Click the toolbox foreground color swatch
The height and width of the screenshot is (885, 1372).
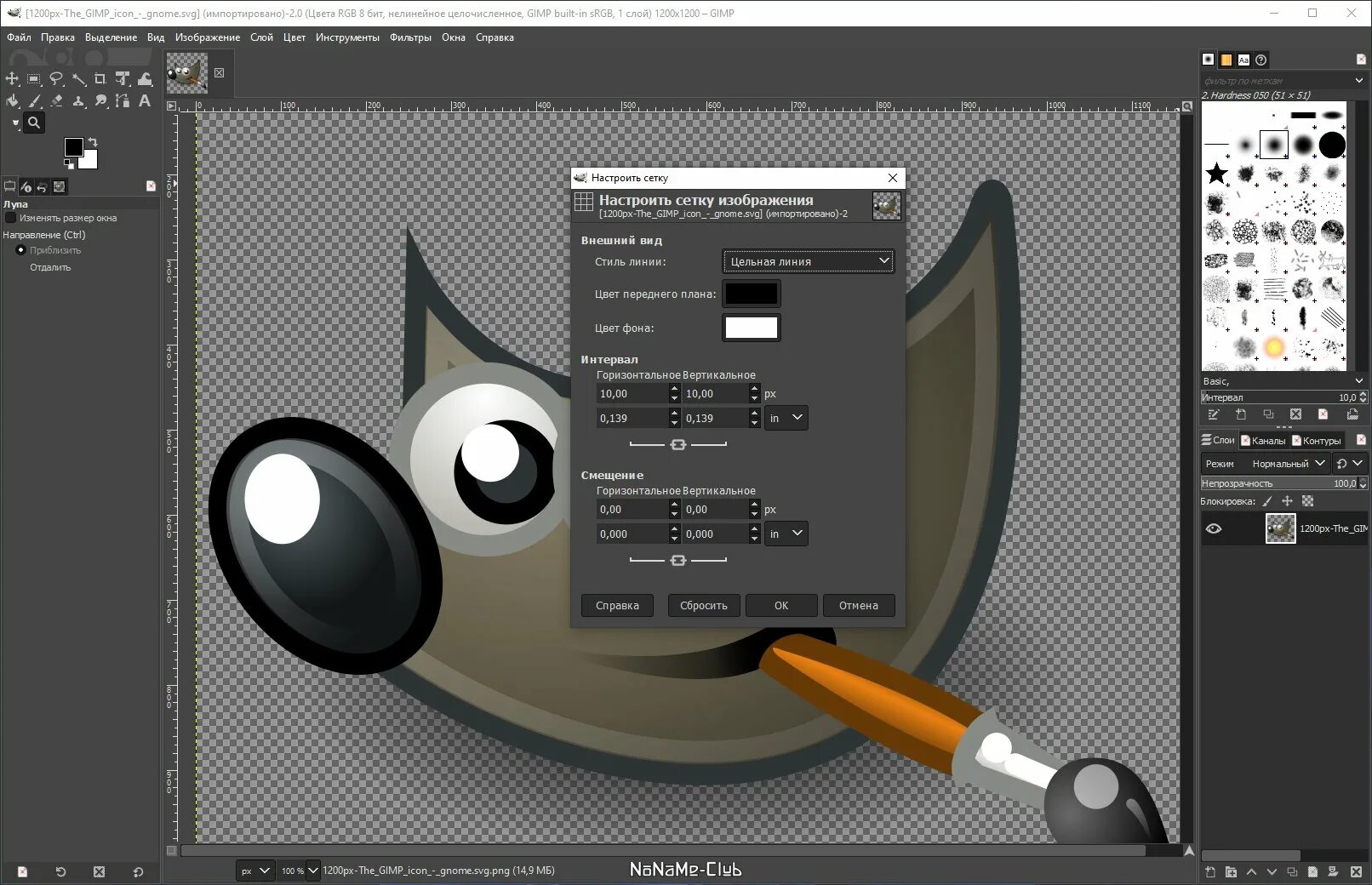coord(74,147)
